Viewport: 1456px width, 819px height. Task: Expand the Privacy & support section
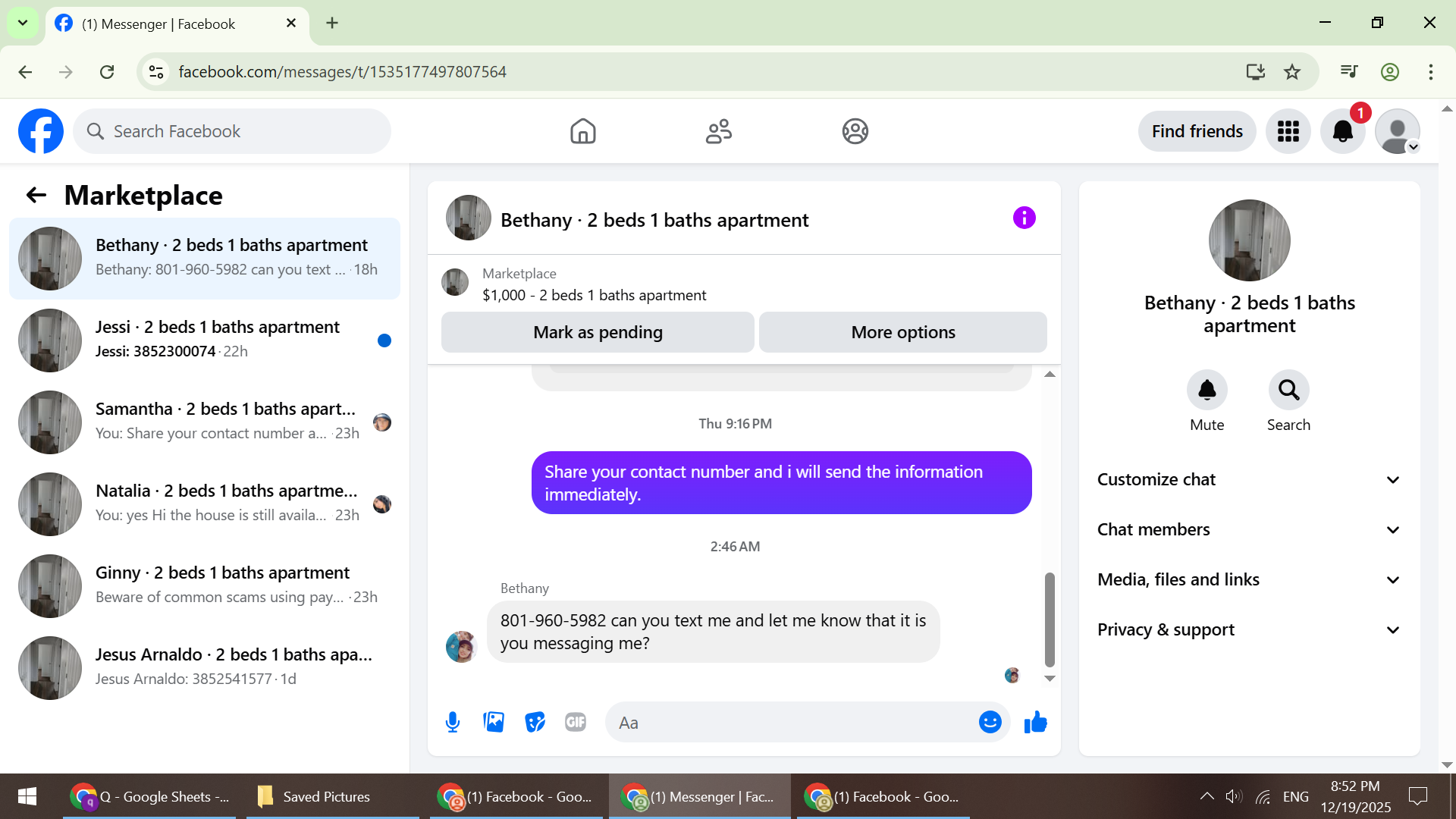click(x=1249, y=629)
